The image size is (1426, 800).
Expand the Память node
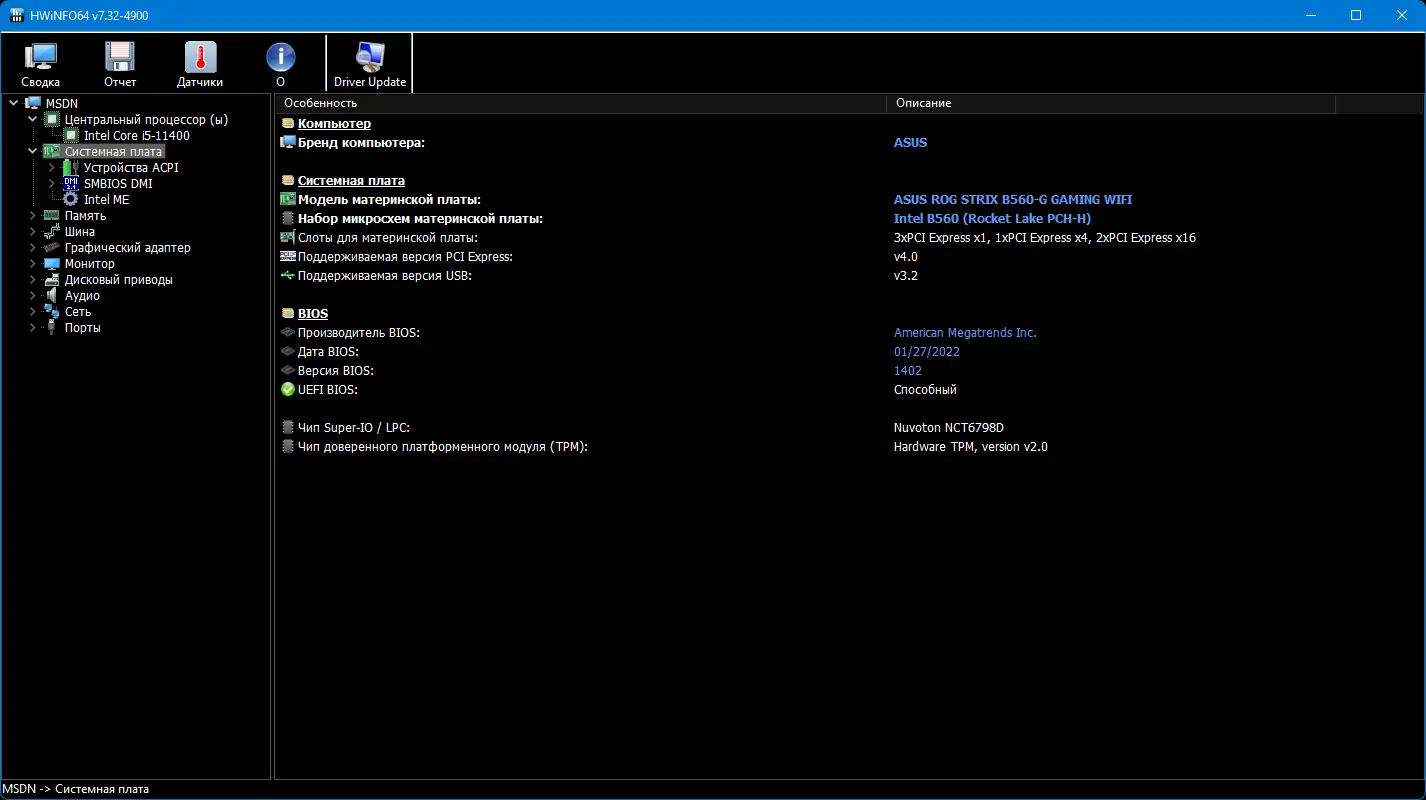(32, 215)
